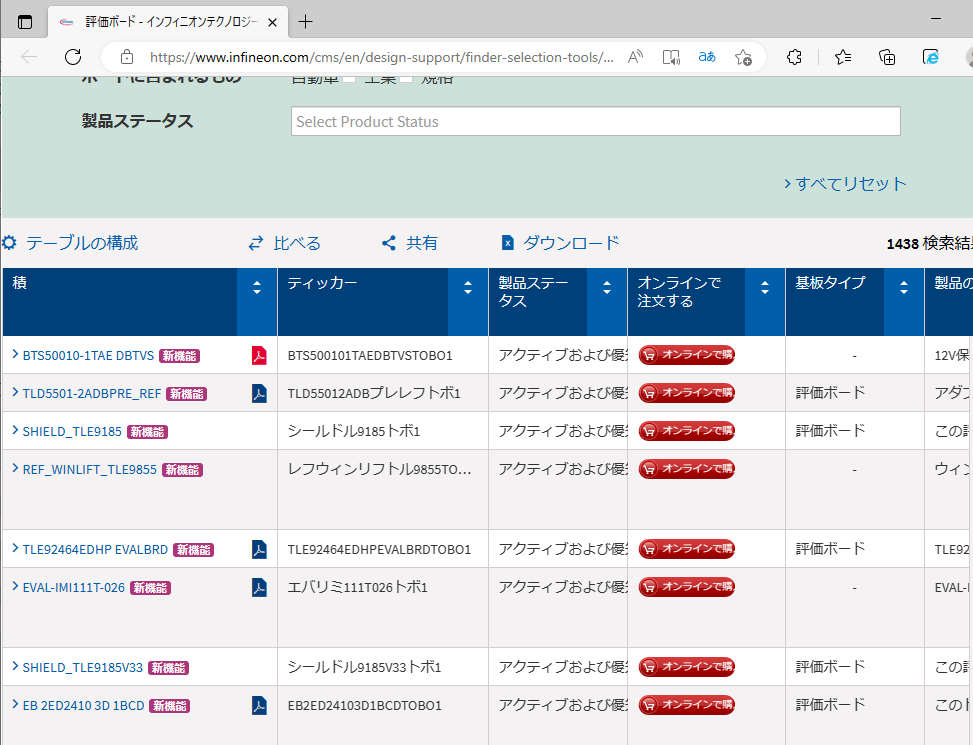973x745 pixels.
Task: Open the REF_WINLIFT_TLE9855 product link
Action: [x=89, y=470]
